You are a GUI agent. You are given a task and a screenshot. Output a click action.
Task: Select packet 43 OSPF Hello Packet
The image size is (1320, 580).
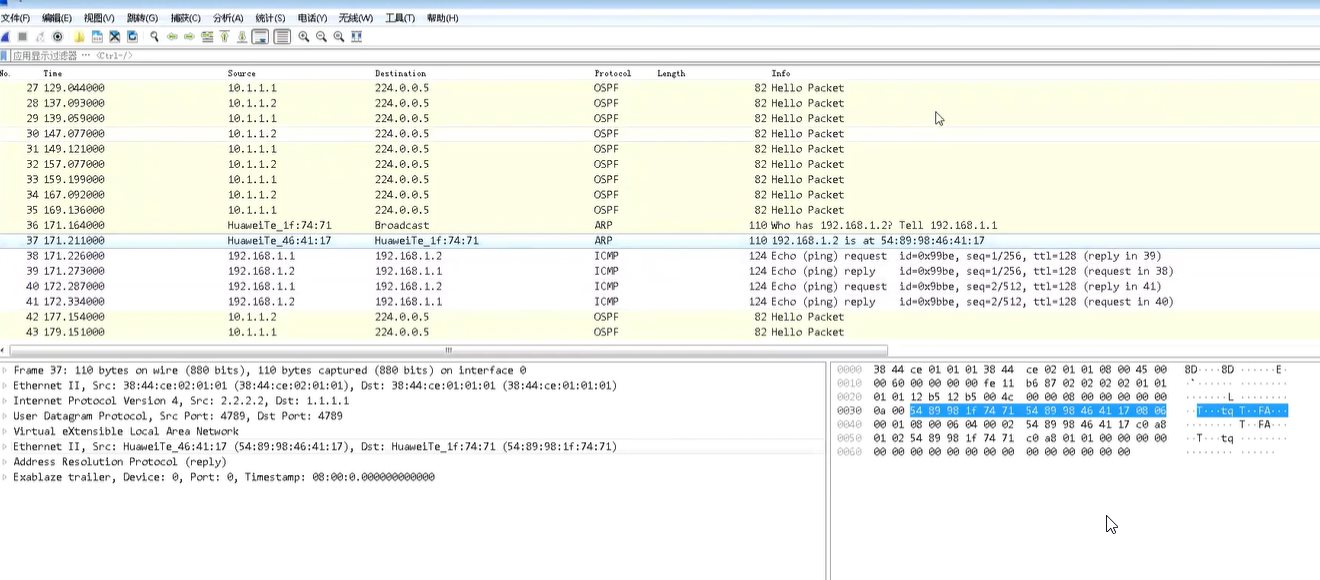tap(660, 332)
